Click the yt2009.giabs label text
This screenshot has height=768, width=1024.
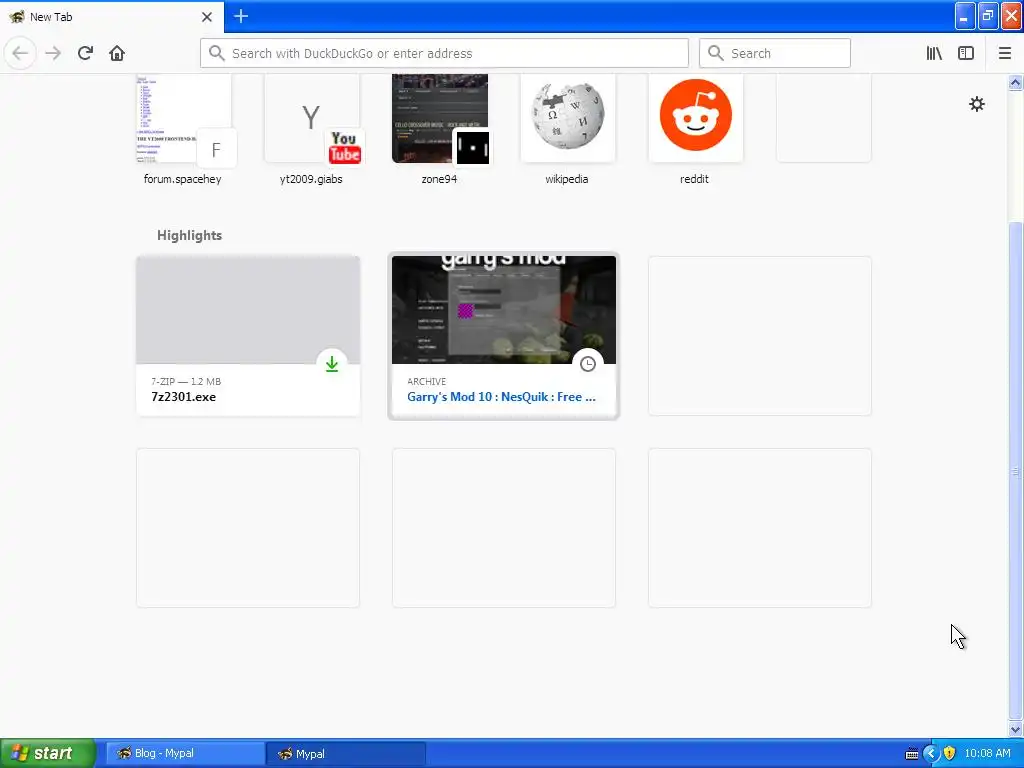pyautogui.click(x=311, y=179)
